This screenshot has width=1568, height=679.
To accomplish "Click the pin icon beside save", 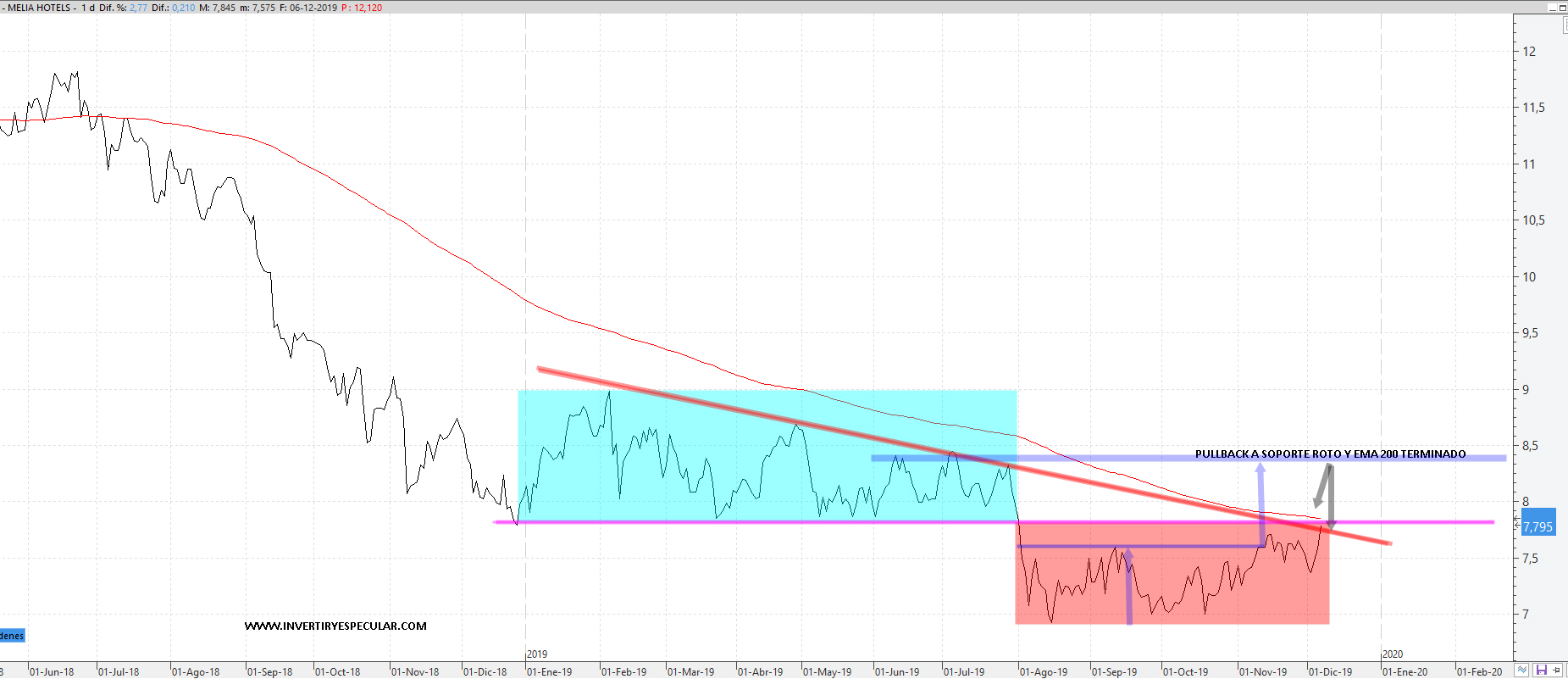I will click(1556, 671).
